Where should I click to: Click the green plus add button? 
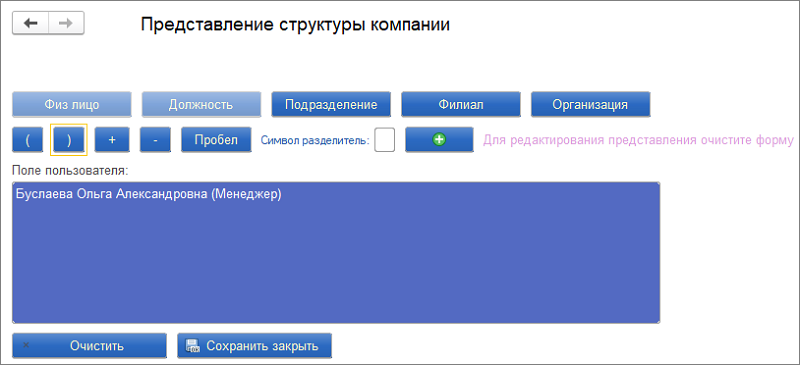click(x=439, y=140)
